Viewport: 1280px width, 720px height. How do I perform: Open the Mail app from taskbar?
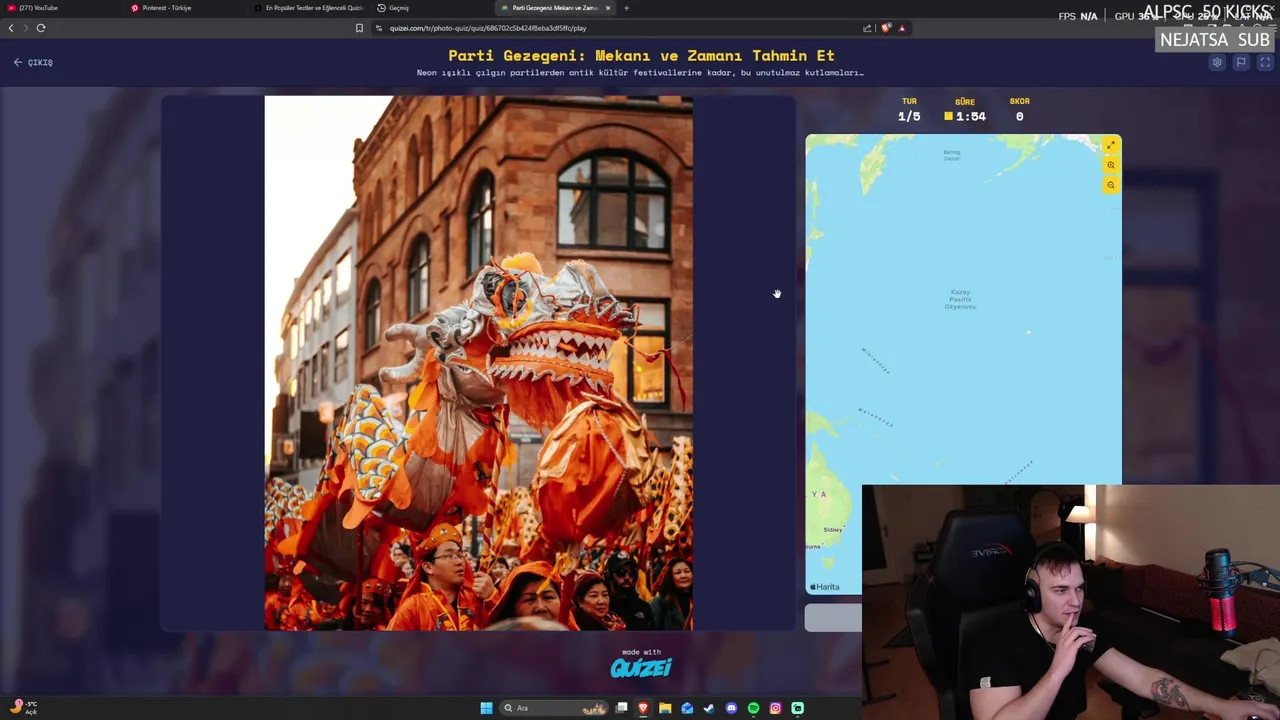coord(687,708)
